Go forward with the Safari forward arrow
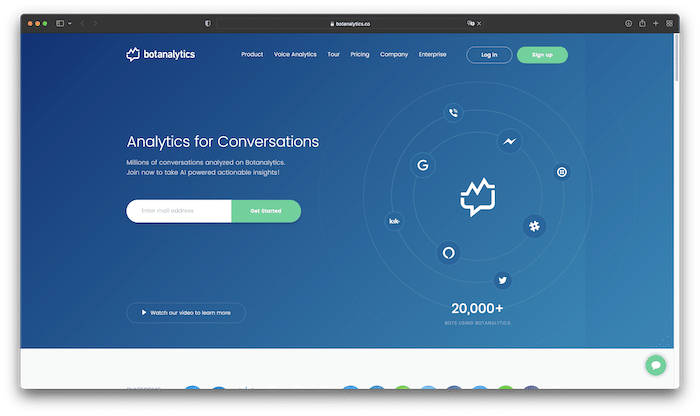 click(x=95, y=23)
